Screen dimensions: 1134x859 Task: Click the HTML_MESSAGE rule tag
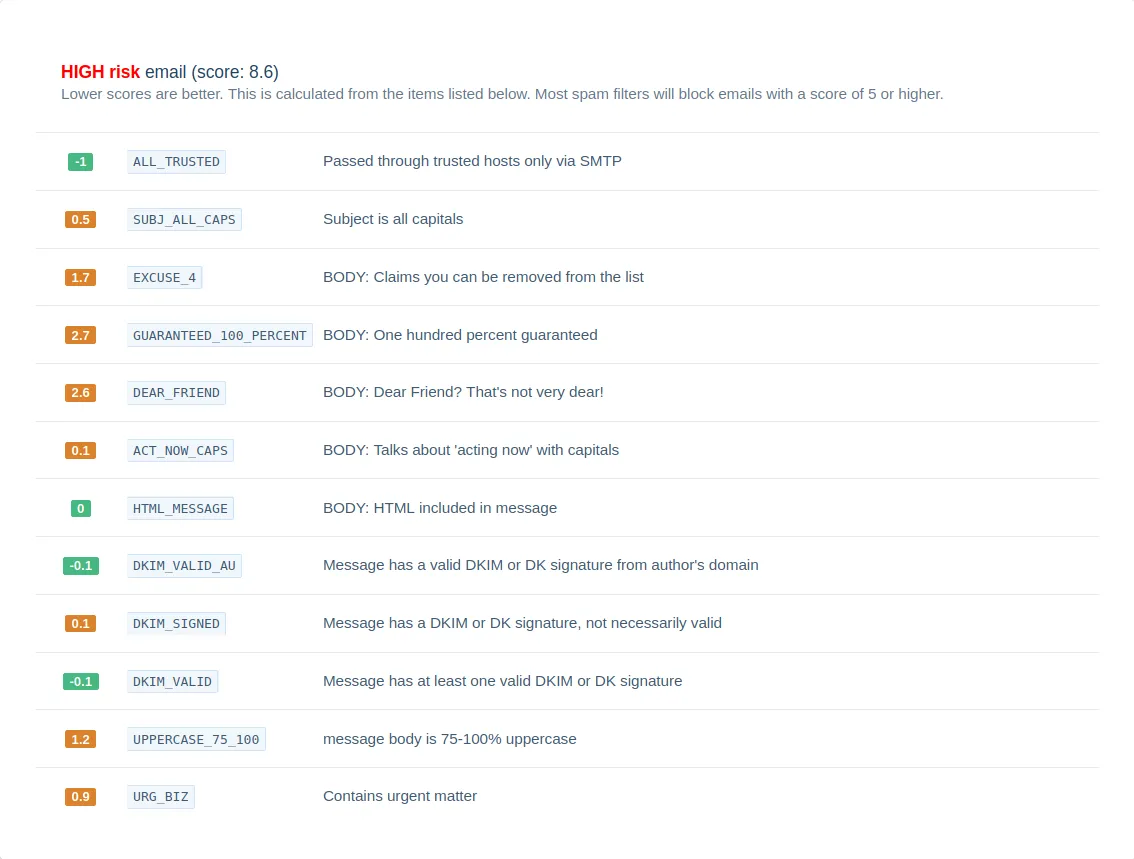pos(180,508)
